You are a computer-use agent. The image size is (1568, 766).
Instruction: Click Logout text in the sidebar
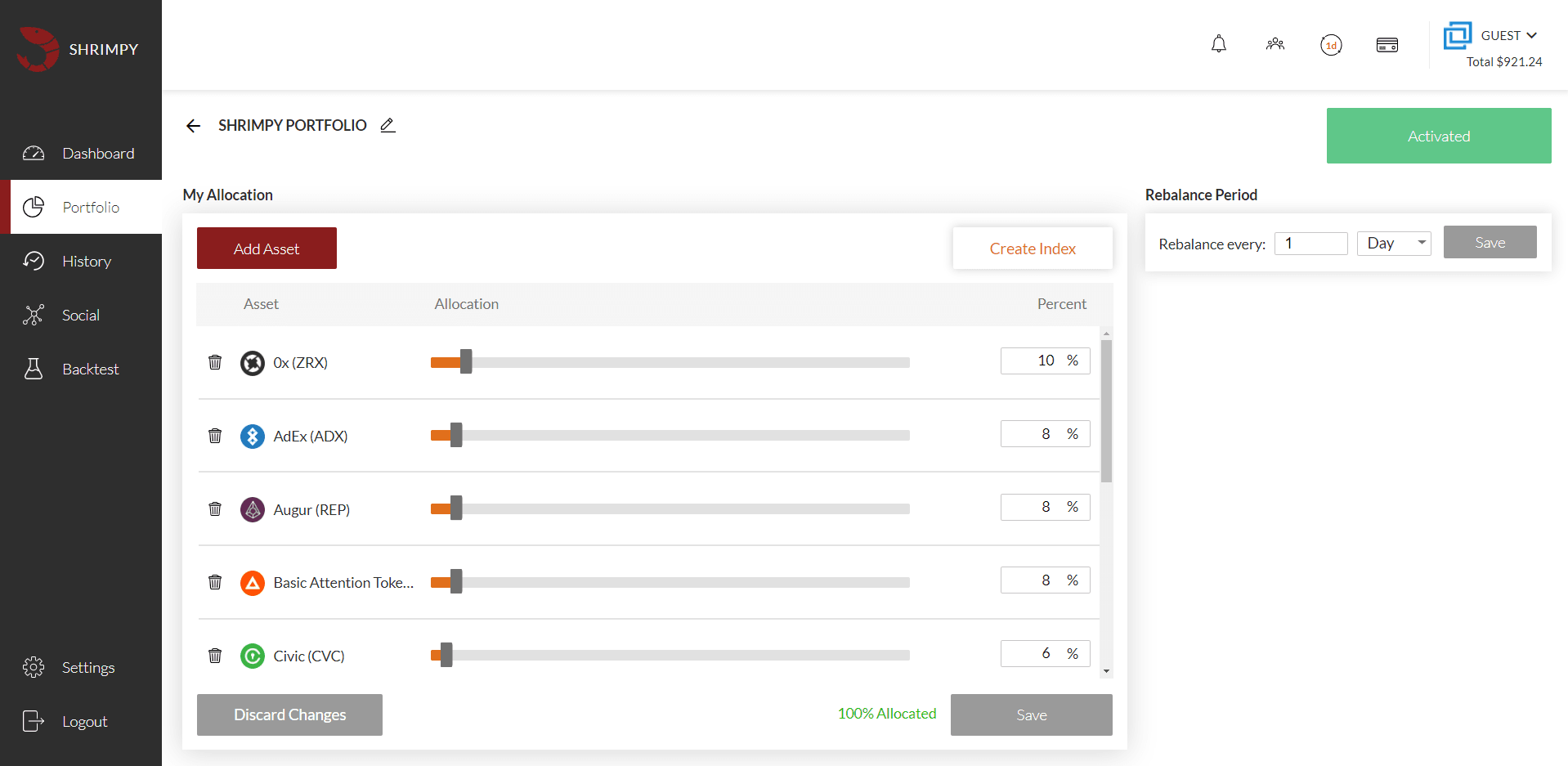(85, 722)
